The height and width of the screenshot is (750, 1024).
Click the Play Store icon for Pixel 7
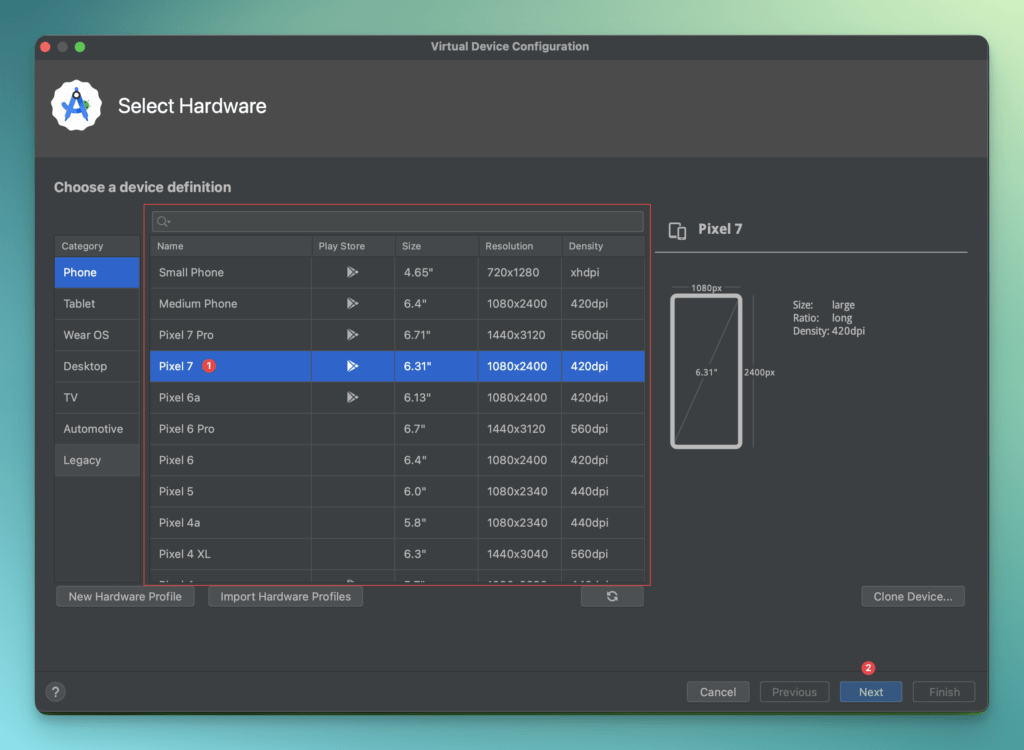coord(352,367)
